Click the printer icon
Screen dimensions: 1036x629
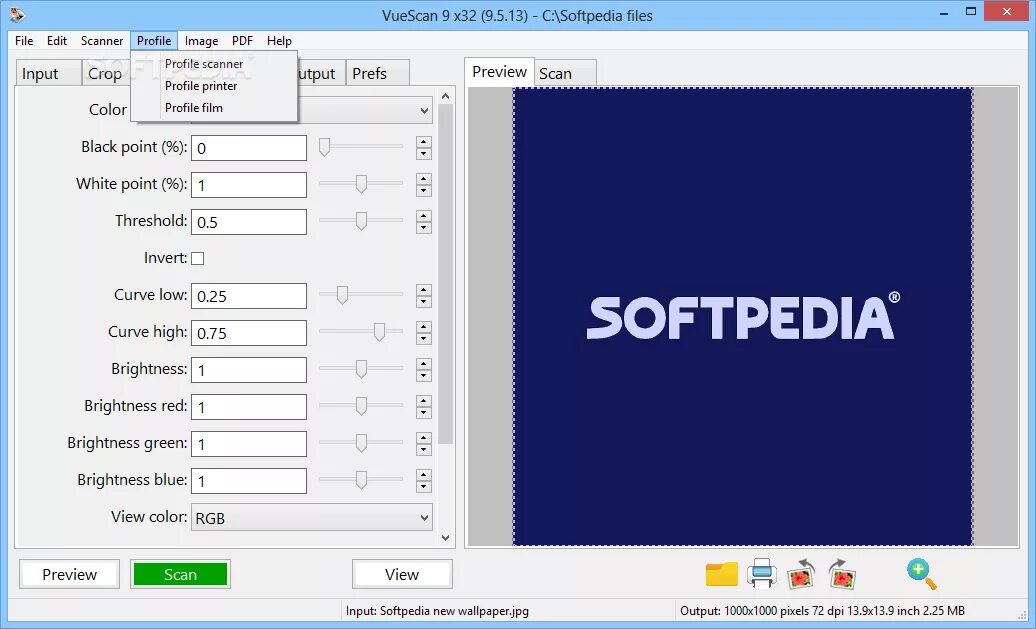pos(762,573)
